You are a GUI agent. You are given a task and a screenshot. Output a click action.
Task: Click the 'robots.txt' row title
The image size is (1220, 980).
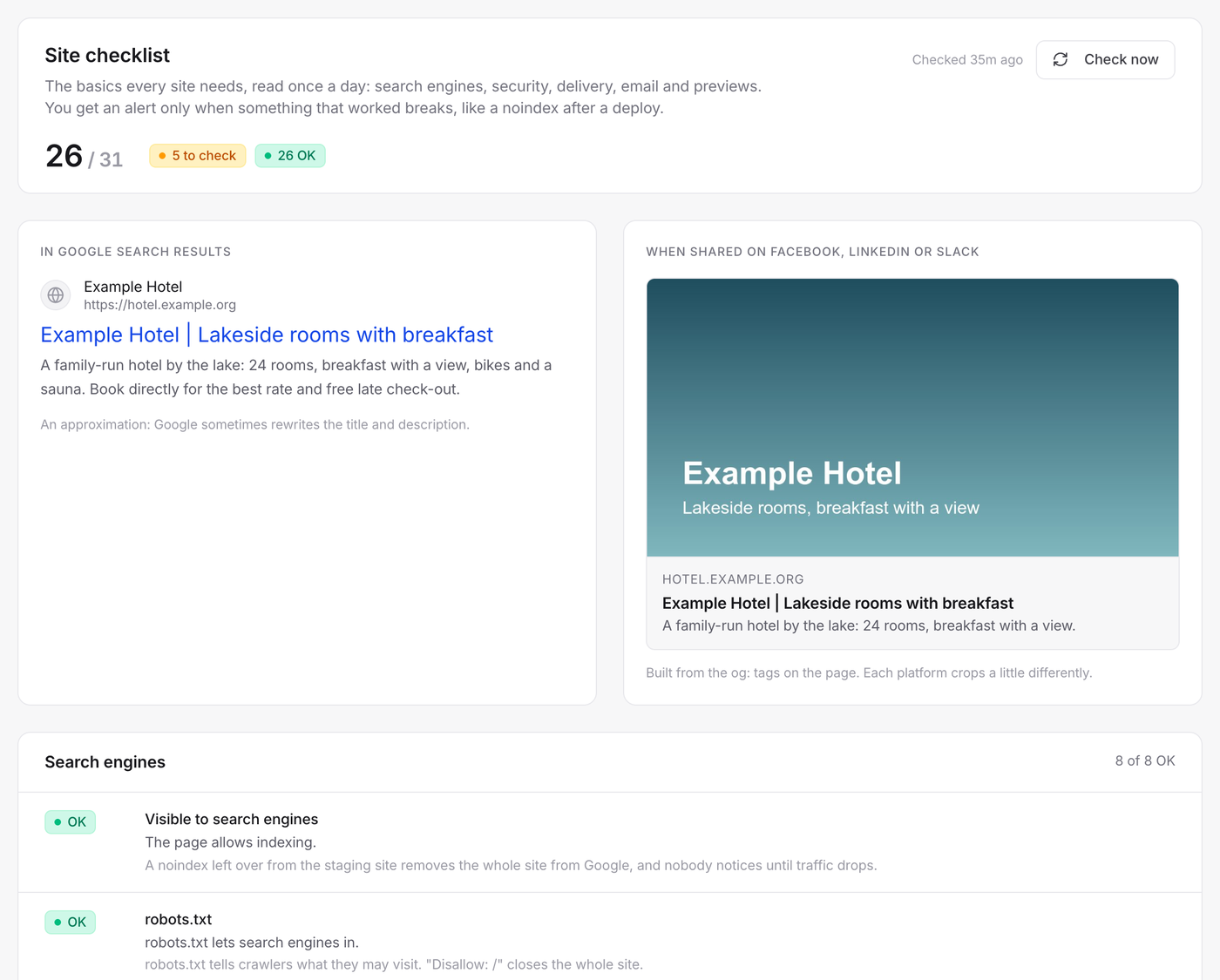pos(179,919)
